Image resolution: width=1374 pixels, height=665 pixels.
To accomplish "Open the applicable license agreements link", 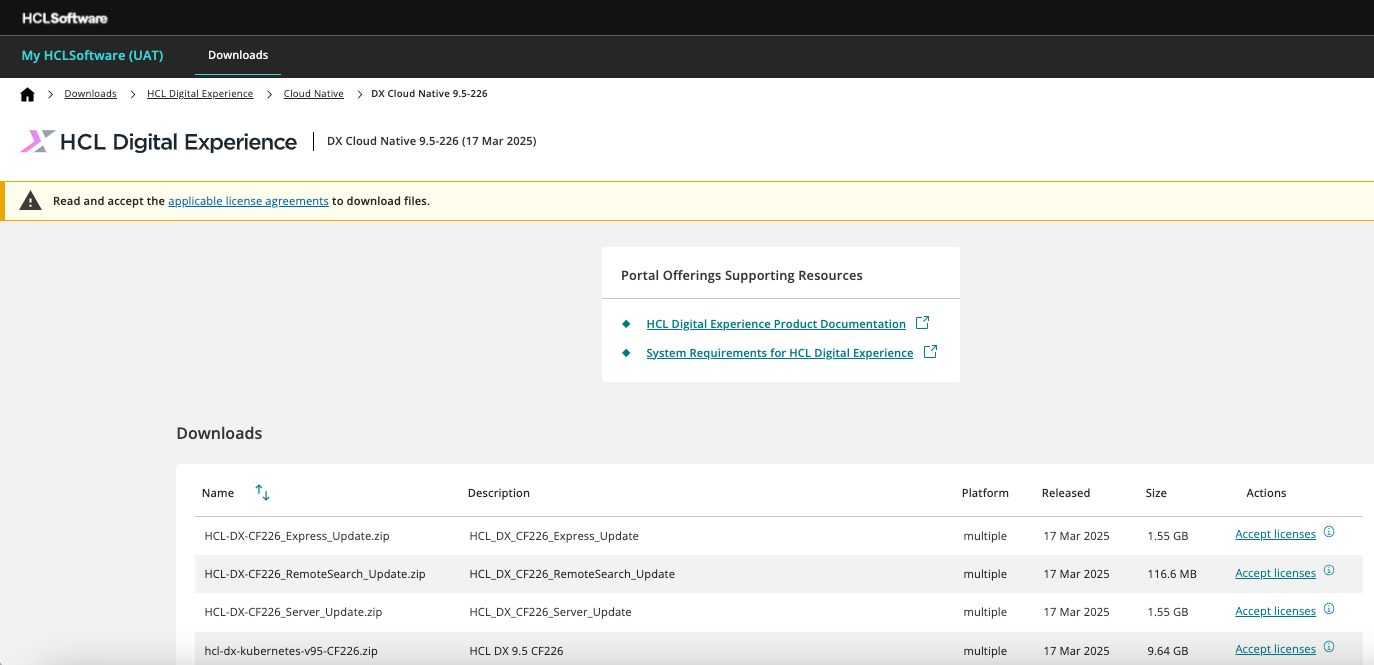I will [248, 201].
